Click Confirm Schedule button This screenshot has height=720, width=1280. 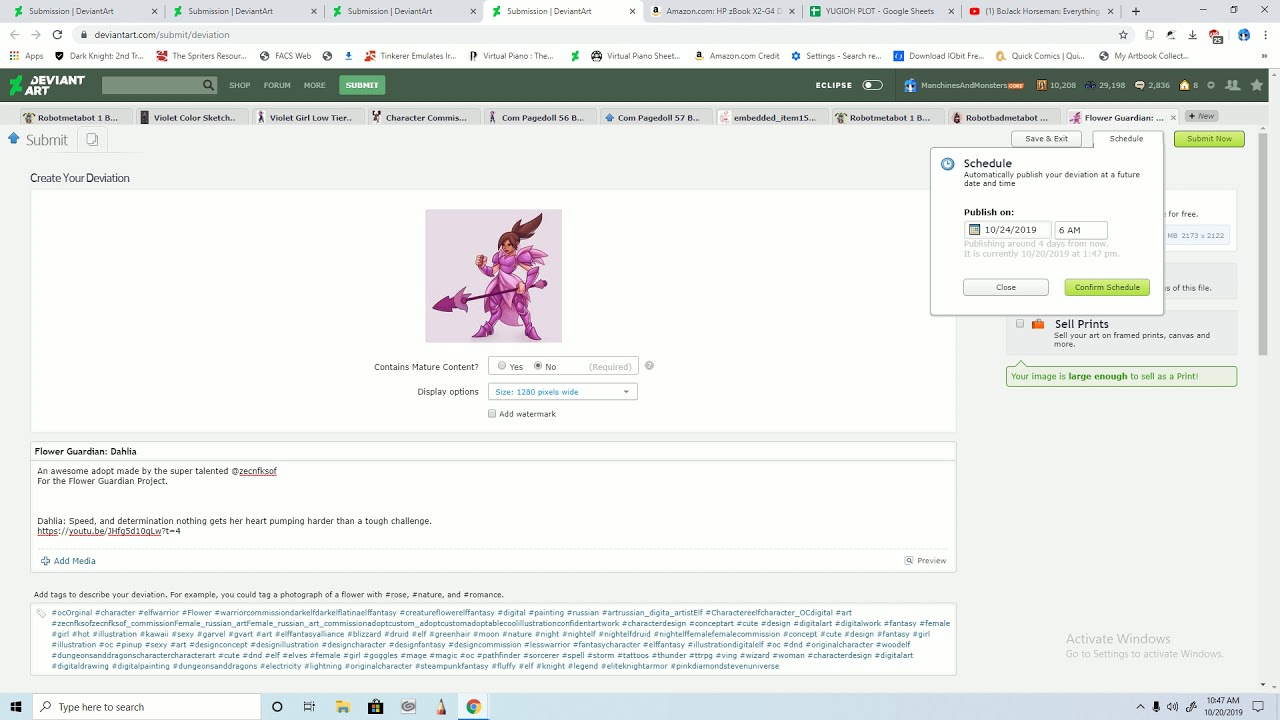point(1107,287)
